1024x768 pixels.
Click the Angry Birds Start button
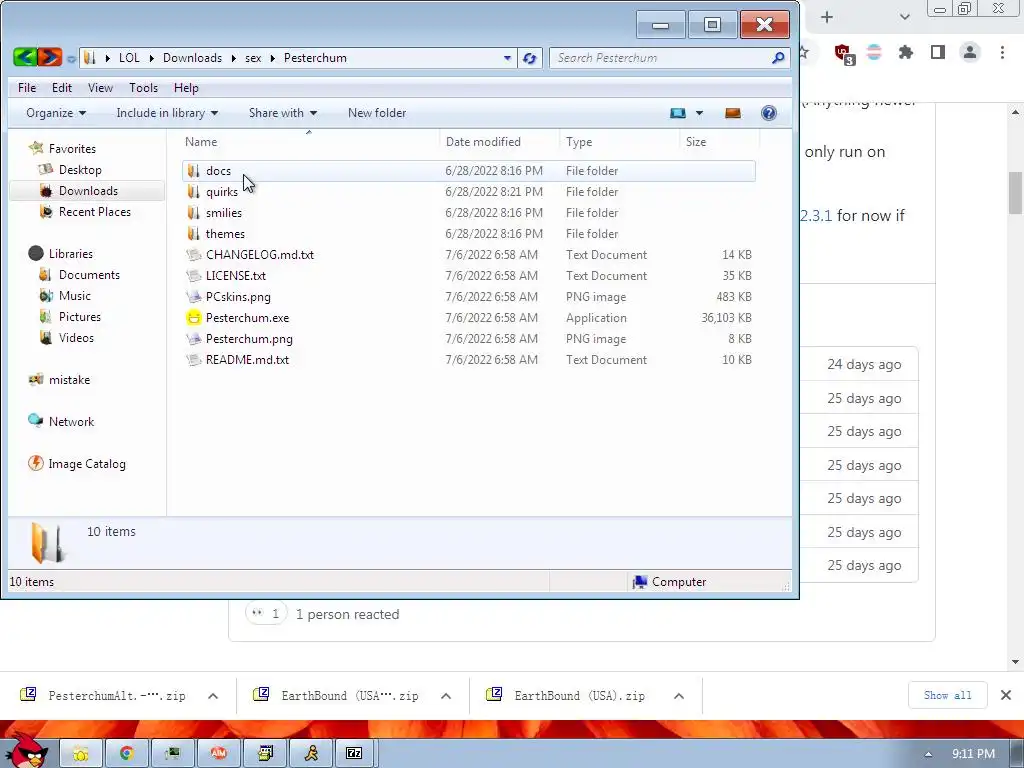coord(26,750)
